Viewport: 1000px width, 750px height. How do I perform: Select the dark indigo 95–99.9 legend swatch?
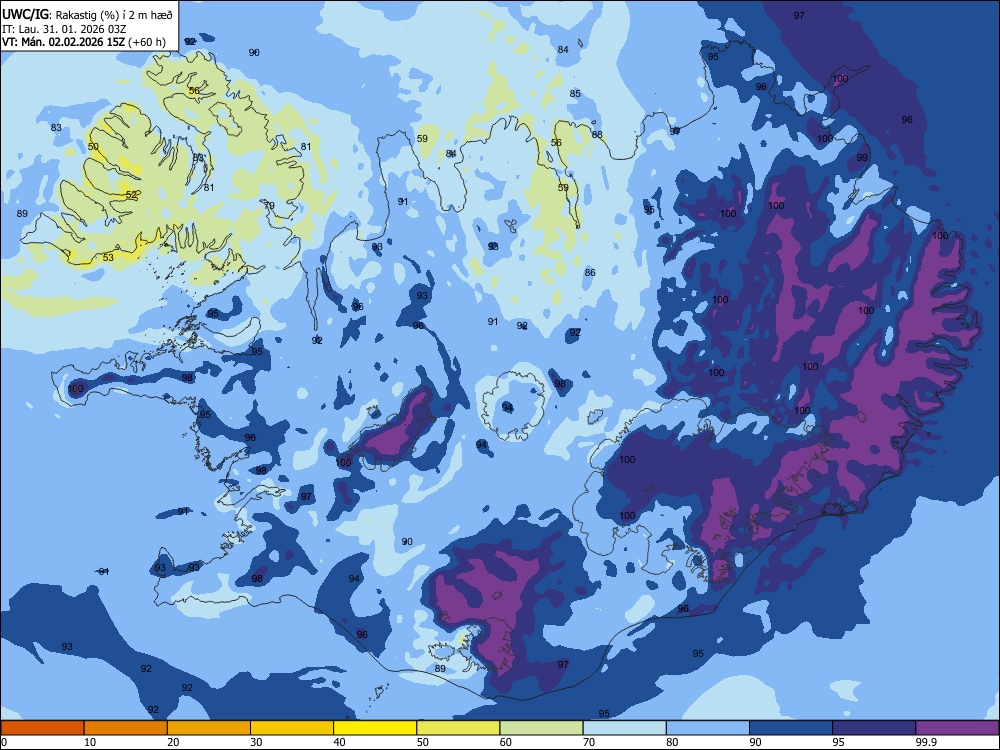(874, 728)
